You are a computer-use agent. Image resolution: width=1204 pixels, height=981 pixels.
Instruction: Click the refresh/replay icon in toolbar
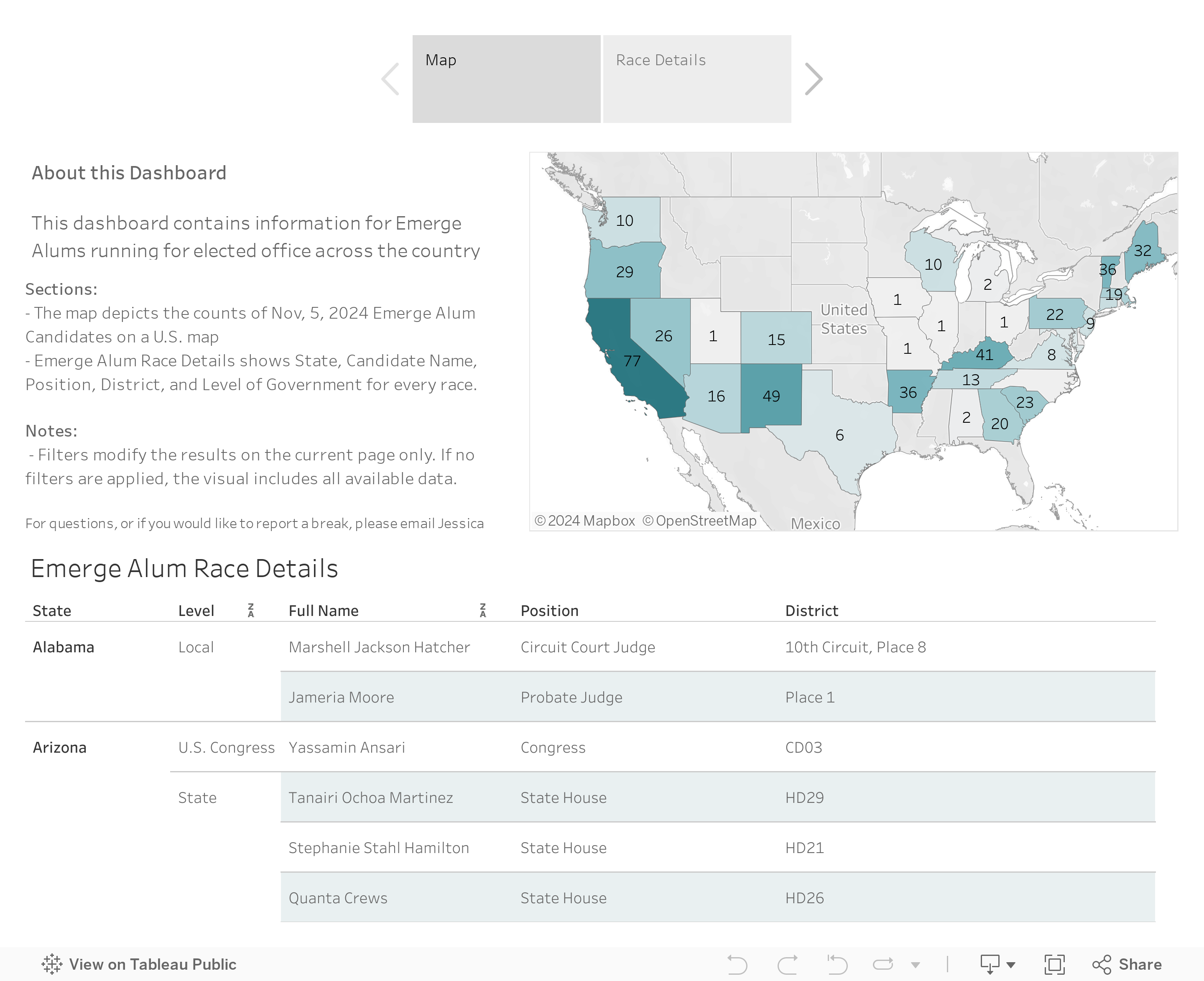tap(883, 964)
